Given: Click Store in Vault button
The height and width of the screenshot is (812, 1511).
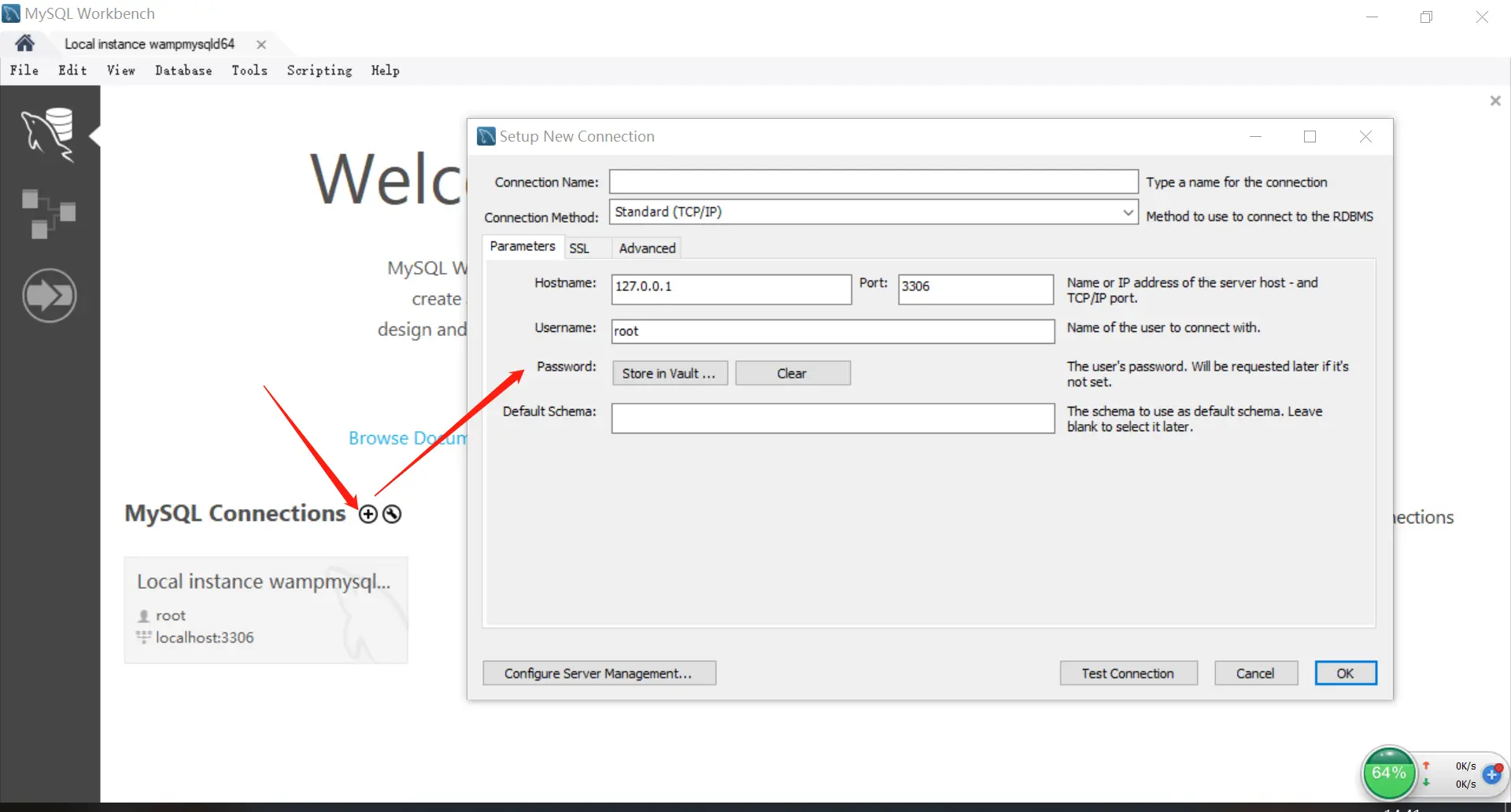Looking at the screenshot, I should [670, 373].
